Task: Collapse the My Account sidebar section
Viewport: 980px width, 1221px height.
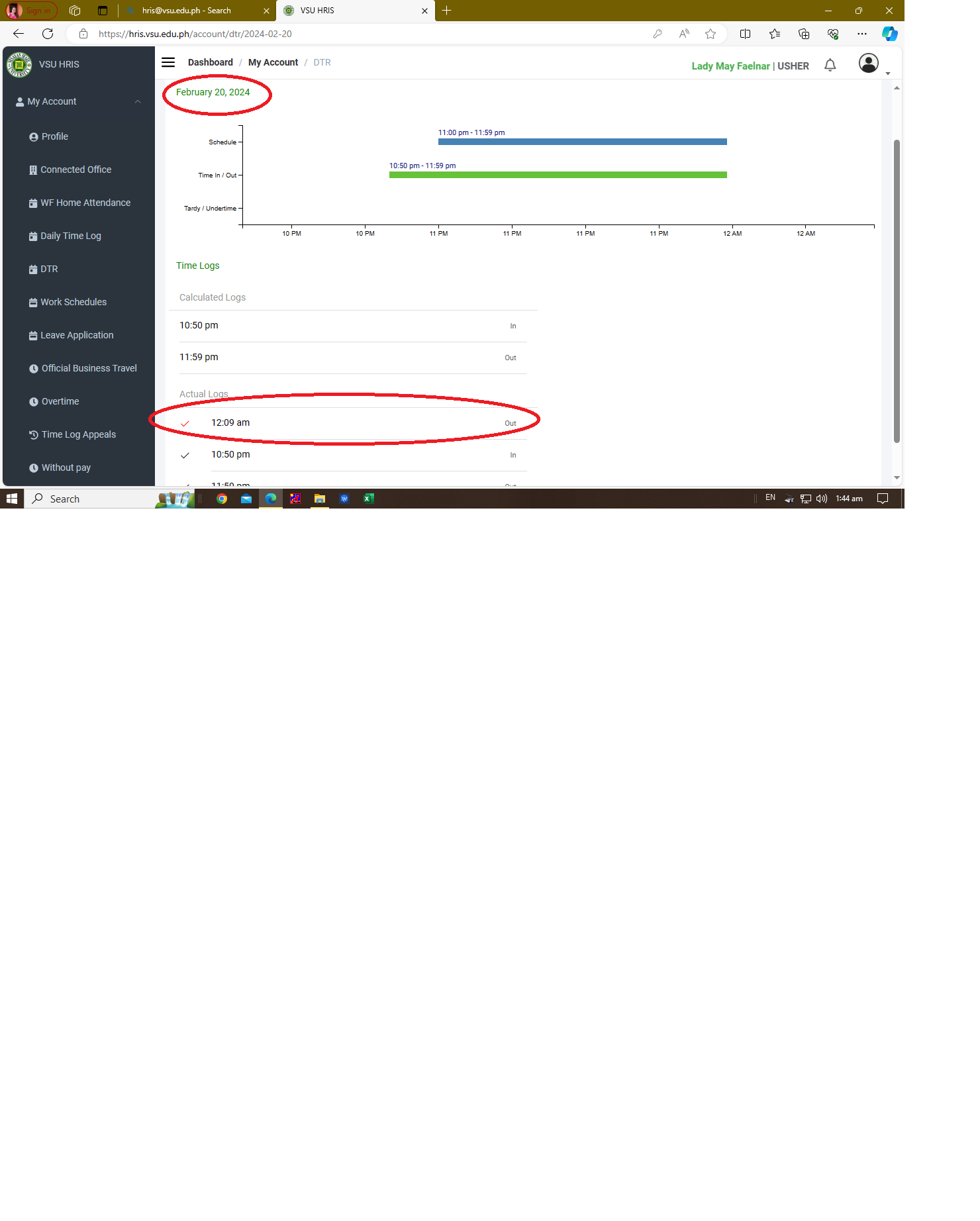Action: click(138, 101)
